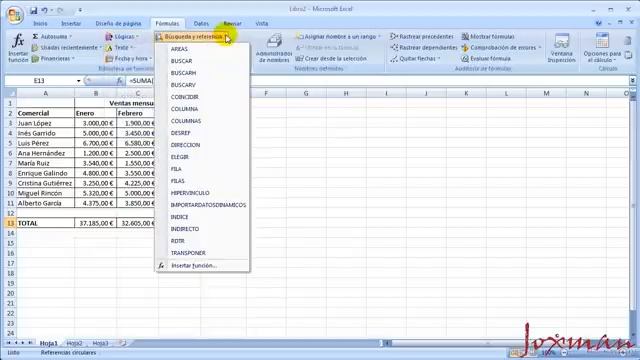
Task: Open the Name Box dropdown arrow
Action: 78,81
